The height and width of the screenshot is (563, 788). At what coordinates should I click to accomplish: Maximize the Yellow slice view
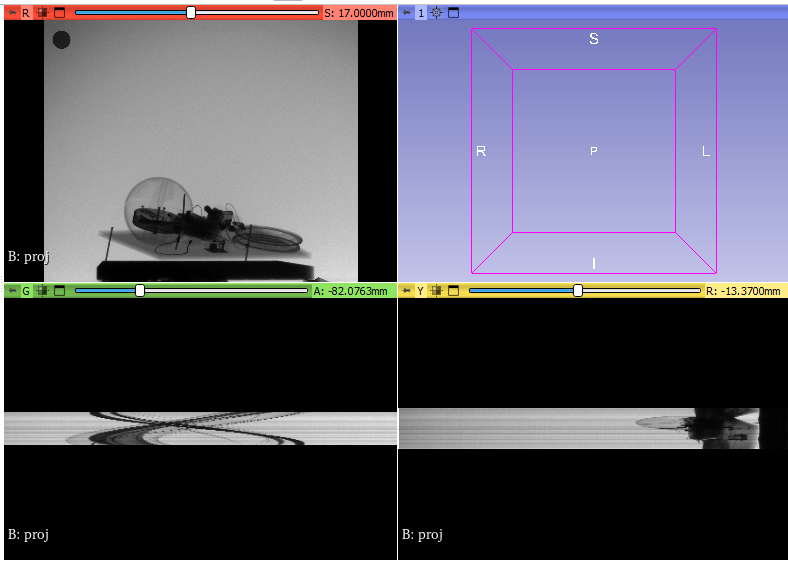tap(453, 290)
